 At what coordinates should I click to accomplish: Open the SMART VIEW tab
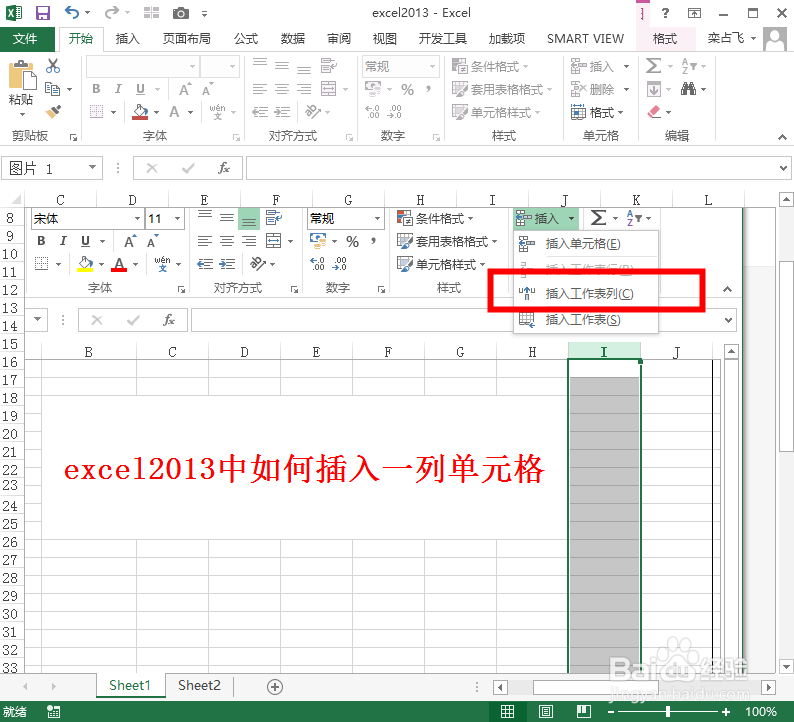click(585, 39)
